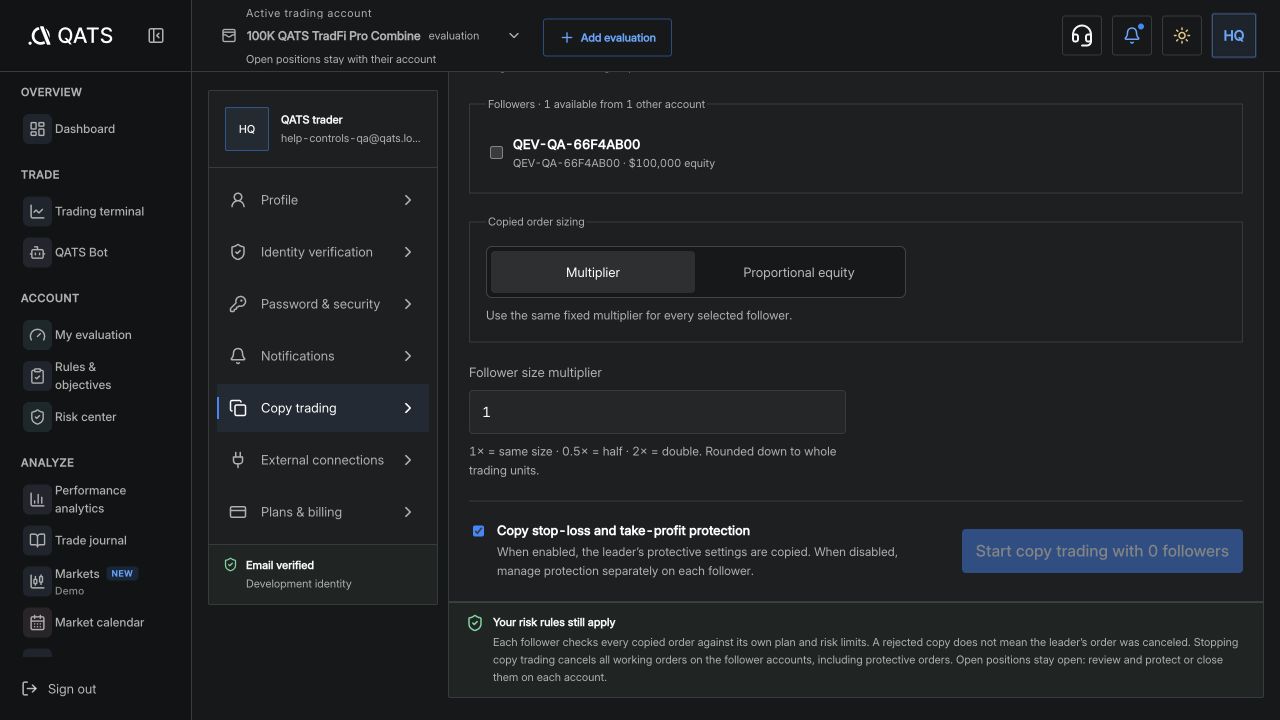This screenshot has height=720, width=1280.
Task: Click the Markets candlestick icon
Action: coord(37,581)
